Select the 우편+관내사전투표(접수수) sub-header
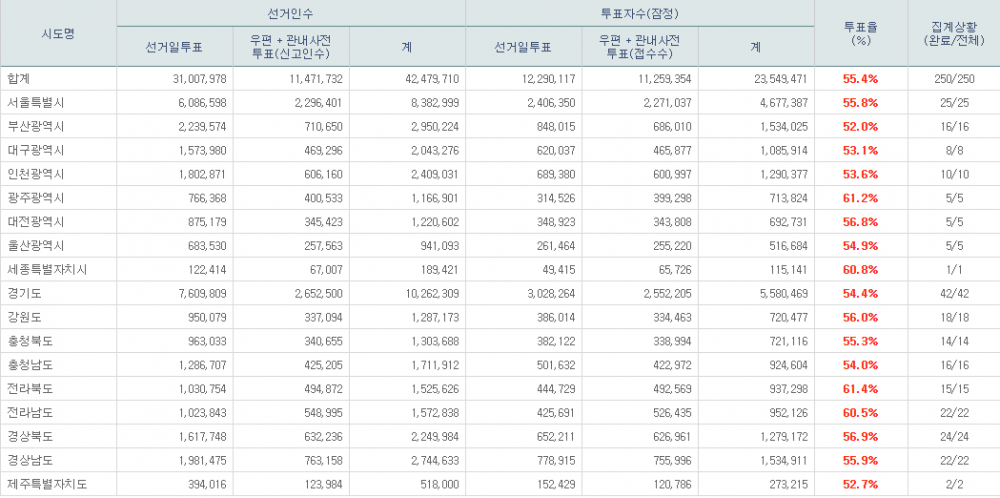The image size is (1000, 498). 640,46
